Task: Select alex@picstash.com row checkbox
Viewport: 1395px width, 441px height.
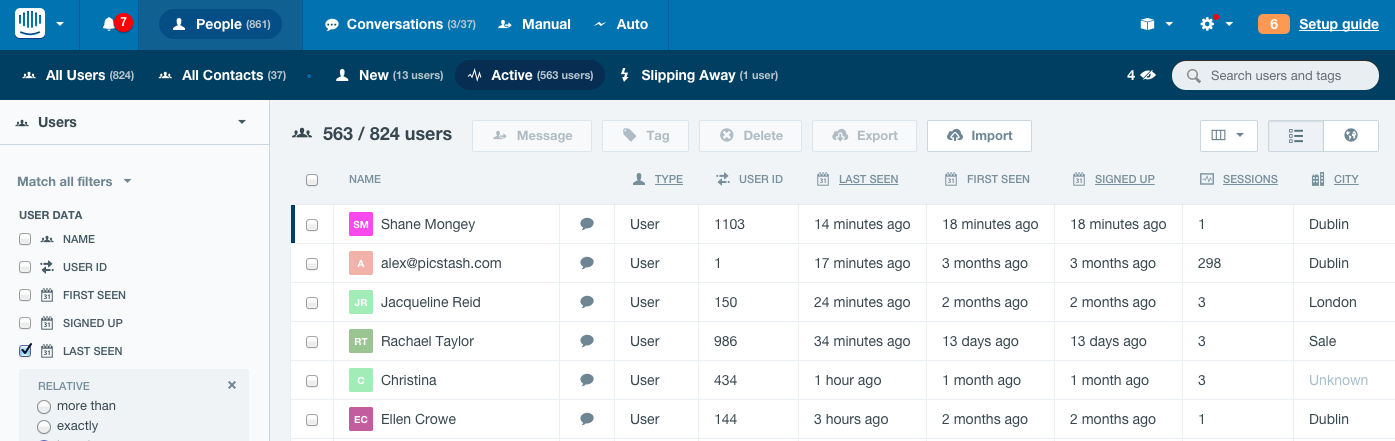Action: pyautogui.click(x=312, y=264)
